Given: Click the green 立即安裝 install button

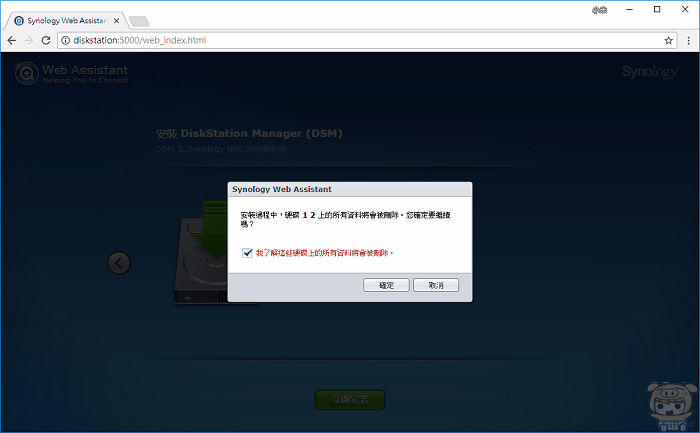Looking at the screenshot, I should pos(350,400).
